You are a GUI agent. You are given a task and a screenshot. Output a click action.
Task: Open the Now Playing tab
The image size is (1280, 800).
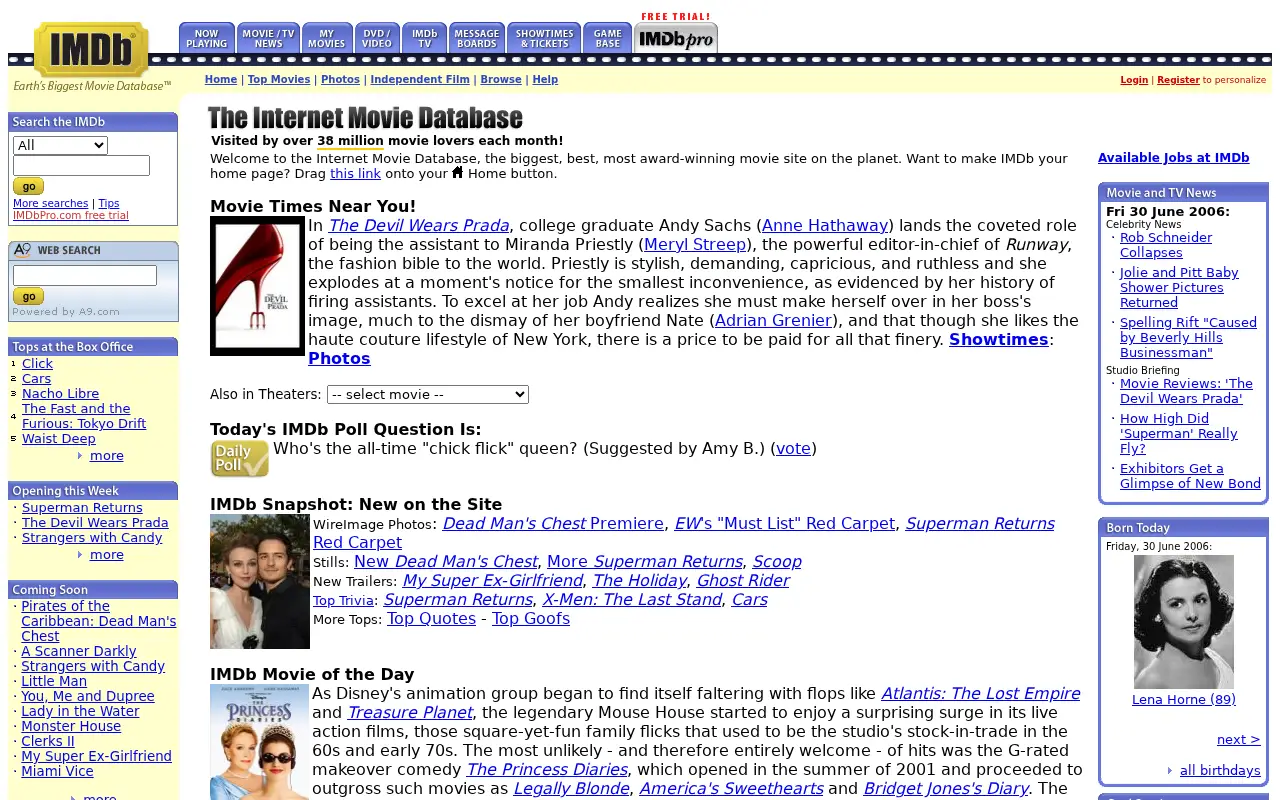tap(207, 38)
